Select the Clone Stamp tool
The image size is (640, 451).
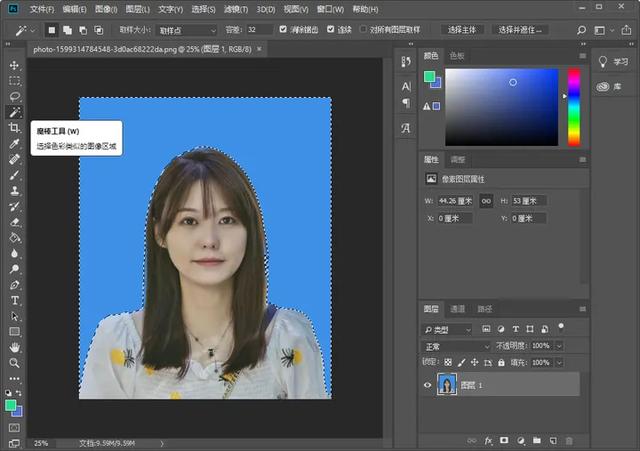pos(14,191)
